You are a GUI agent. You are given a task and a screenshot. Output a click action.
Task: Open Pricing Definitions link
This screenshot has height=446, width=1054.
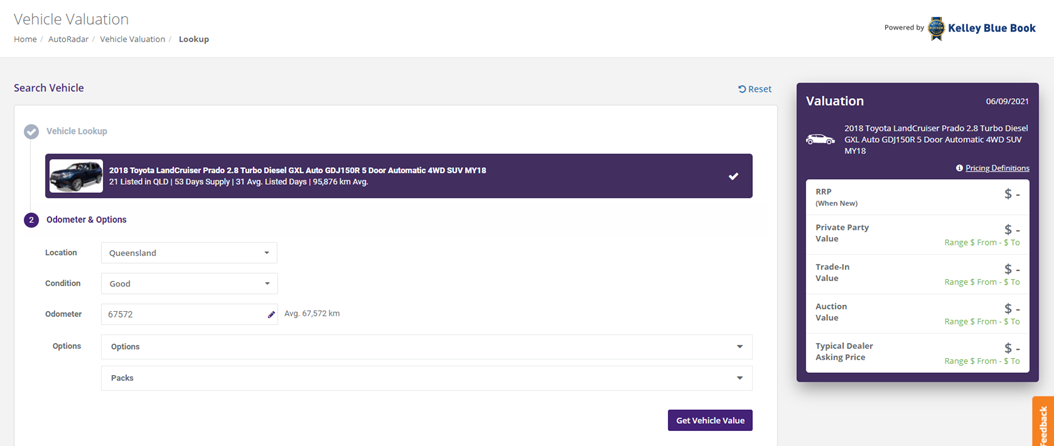(x=997, y=168)
